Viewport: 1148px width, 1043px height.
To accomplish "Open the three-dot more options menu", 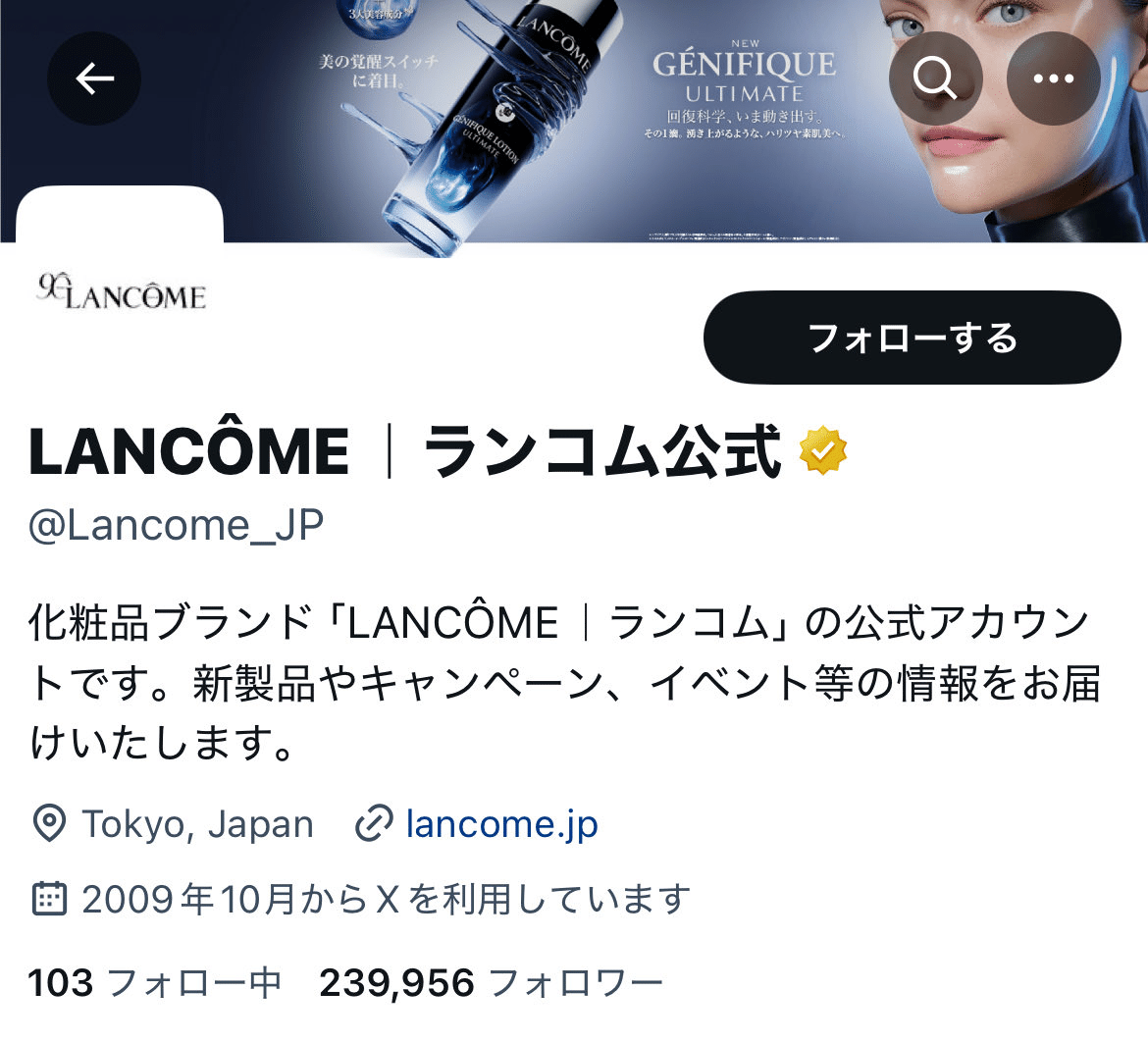I will pyautogui.click(x=1054, y=78).
